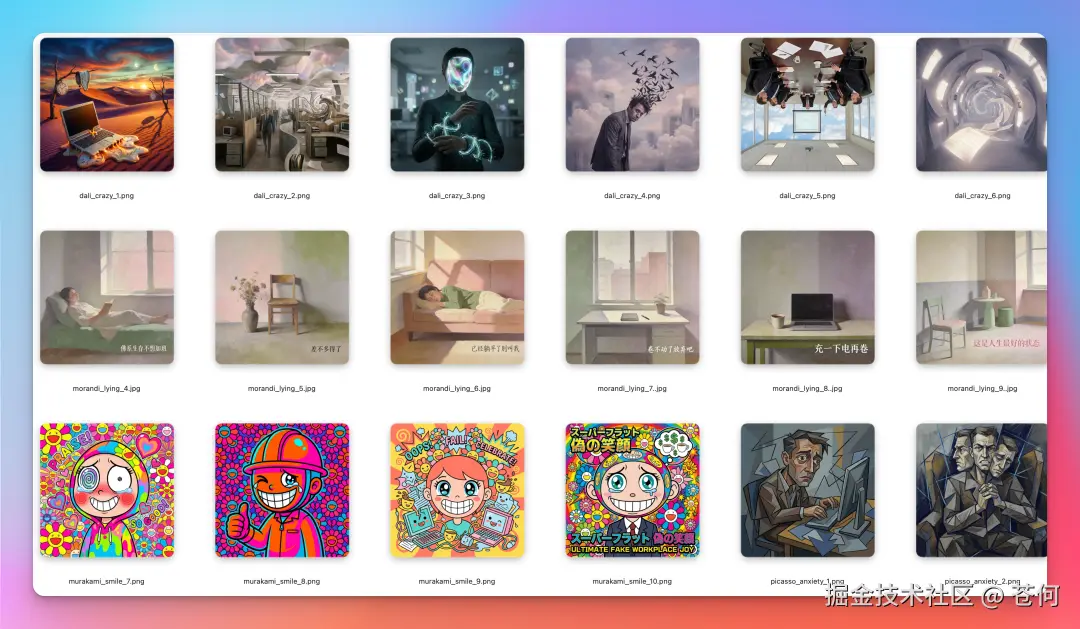
Task: Pick the file name murakami_smile_8.png
Action: pyautogui.click(x=282, y=581)
